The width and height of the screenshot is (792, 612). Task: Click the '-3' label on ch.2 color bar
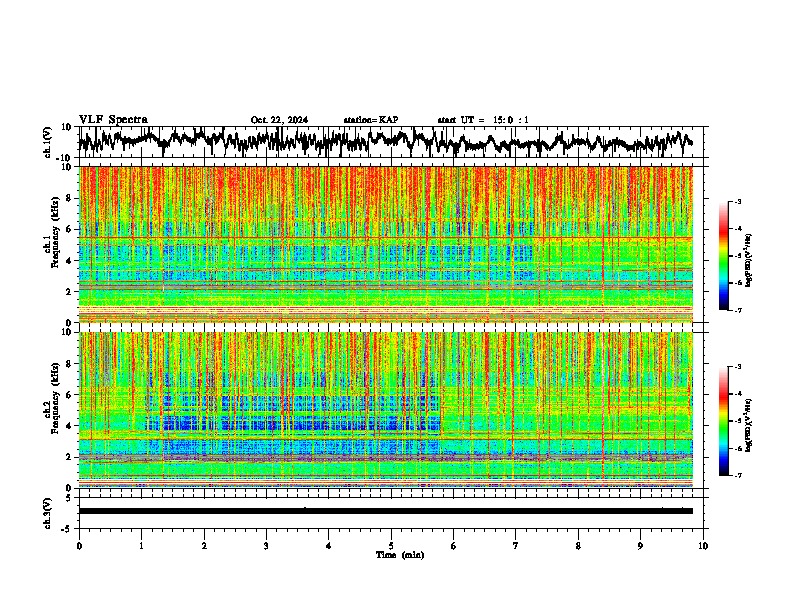[x=738, y=367]
